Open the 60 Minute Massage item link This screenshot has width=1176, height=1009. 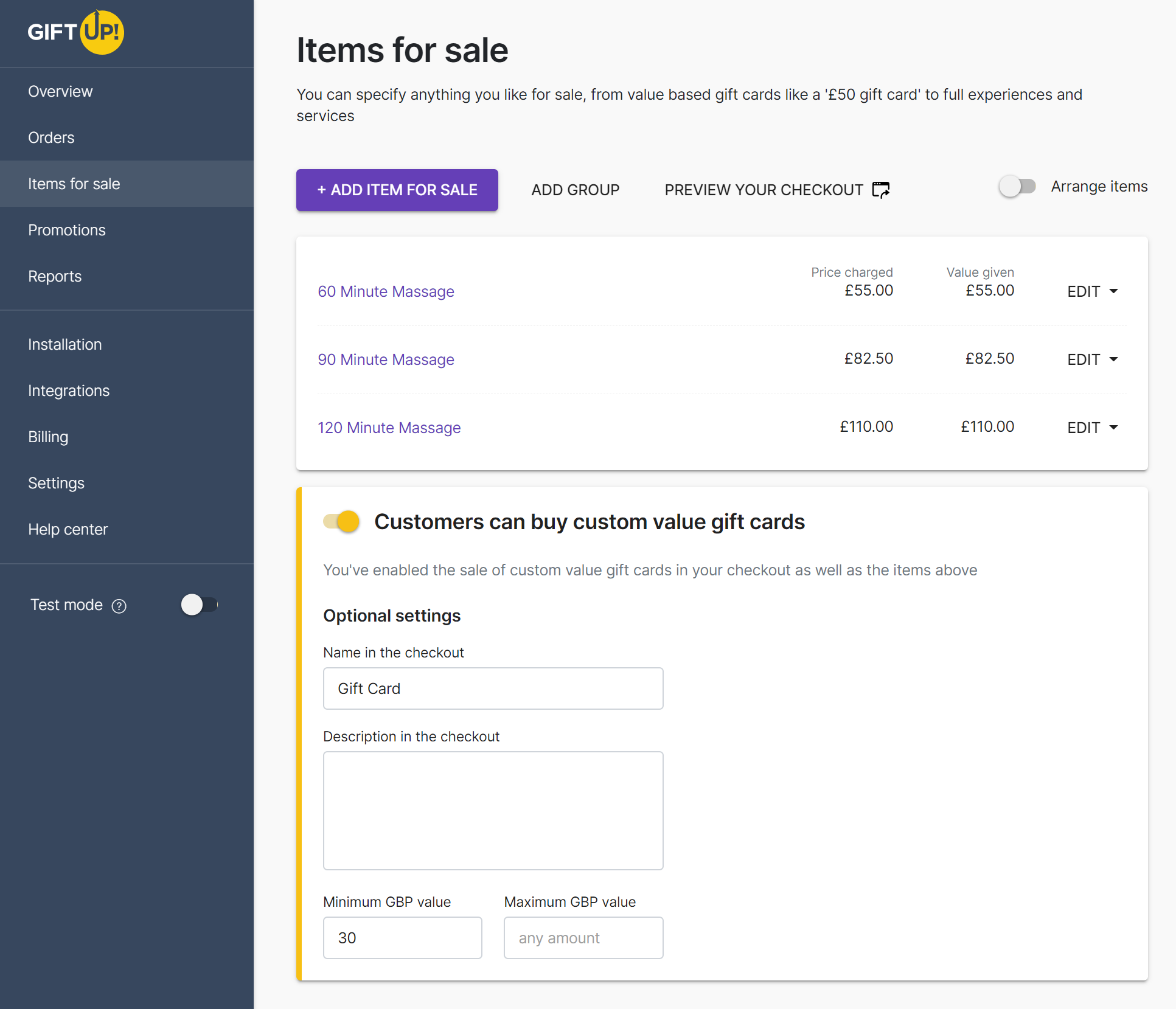click(386, 291)
